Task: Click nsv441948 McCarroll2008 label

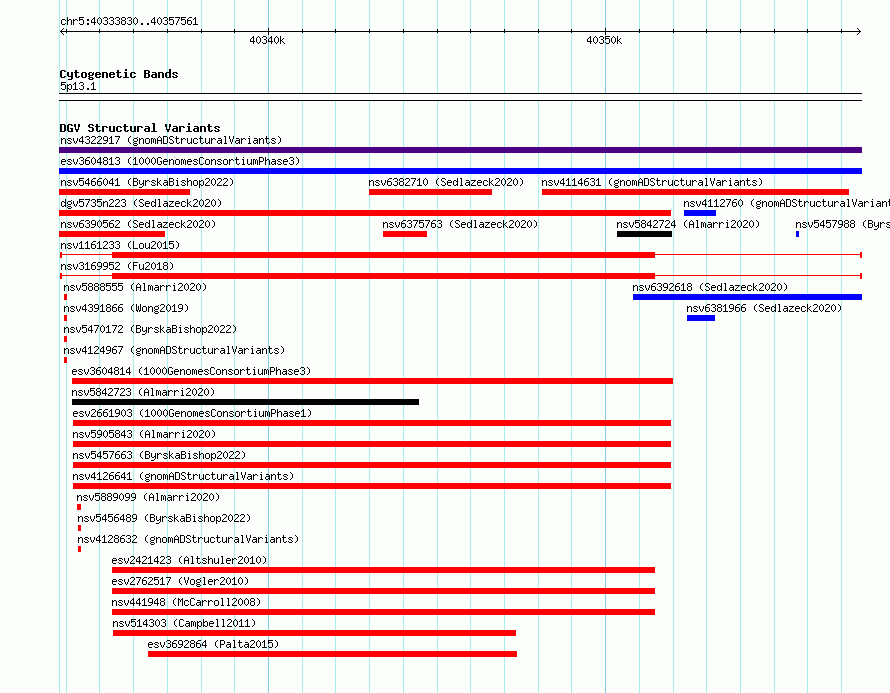Action: [186, 602]
